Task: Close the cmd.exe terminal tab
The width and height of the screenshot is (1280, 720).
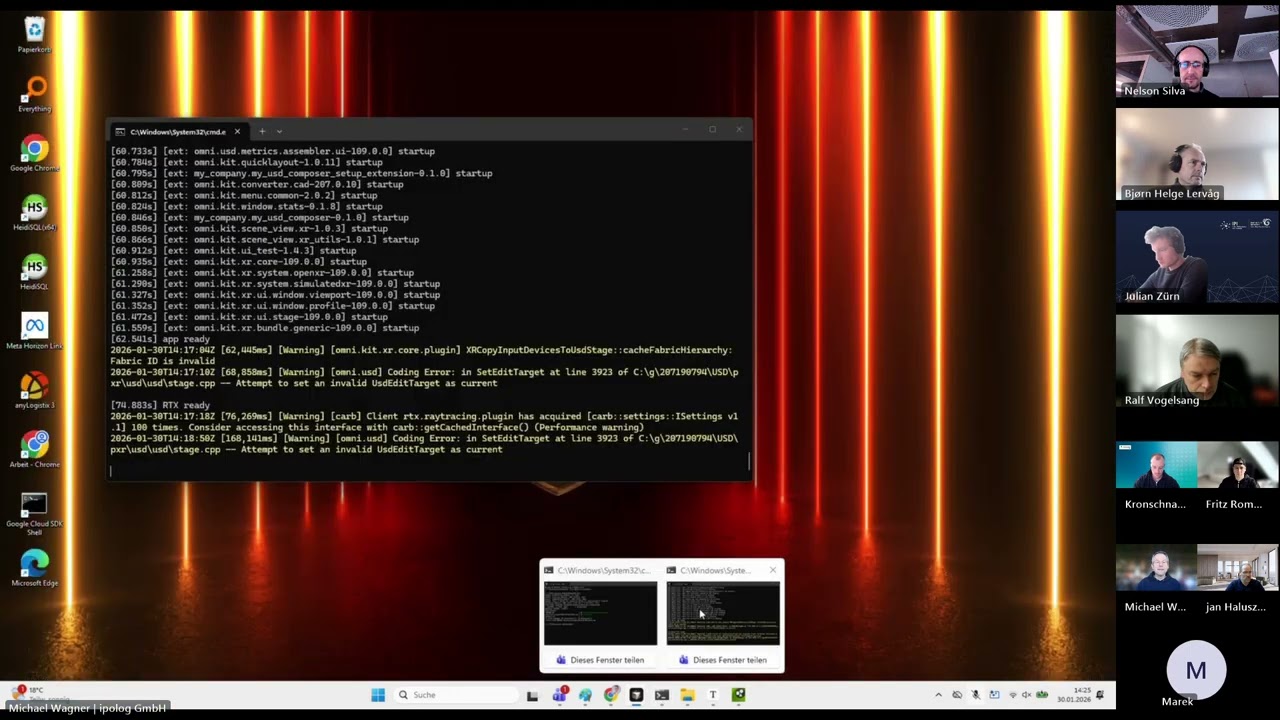Action: [x=237, y=131]
